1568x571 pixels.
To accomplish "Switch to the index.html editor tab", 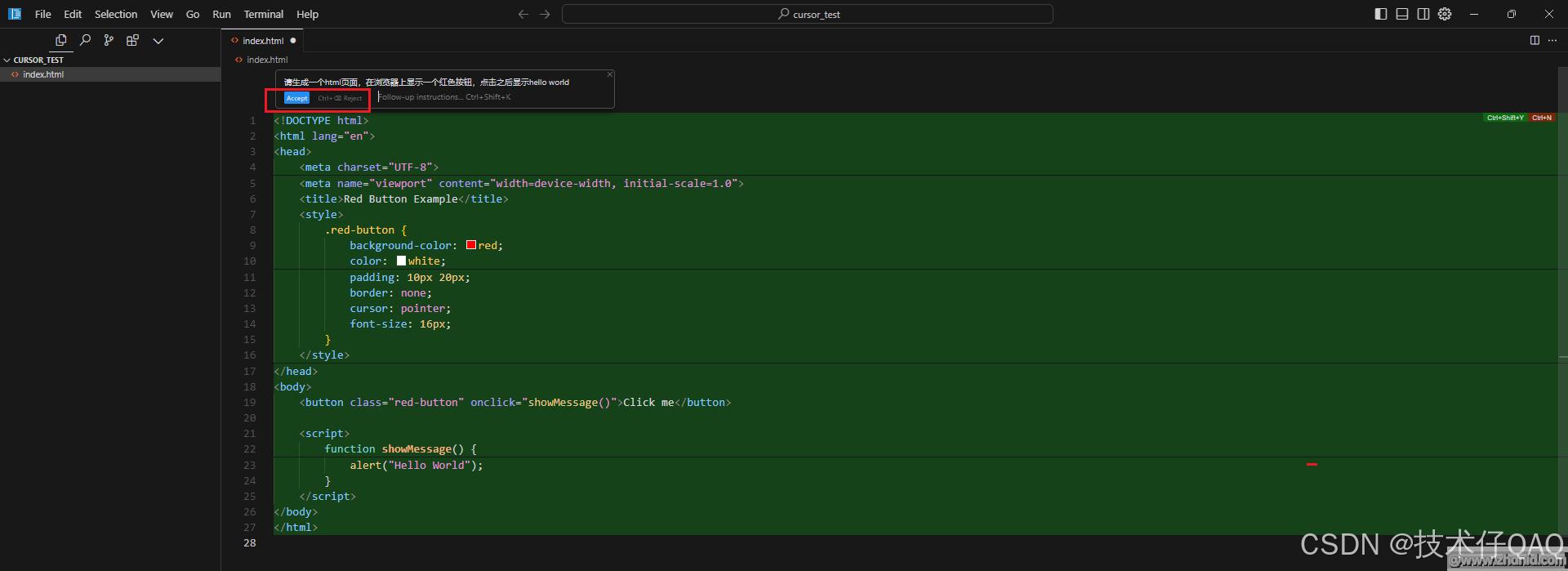I will 262,40.
